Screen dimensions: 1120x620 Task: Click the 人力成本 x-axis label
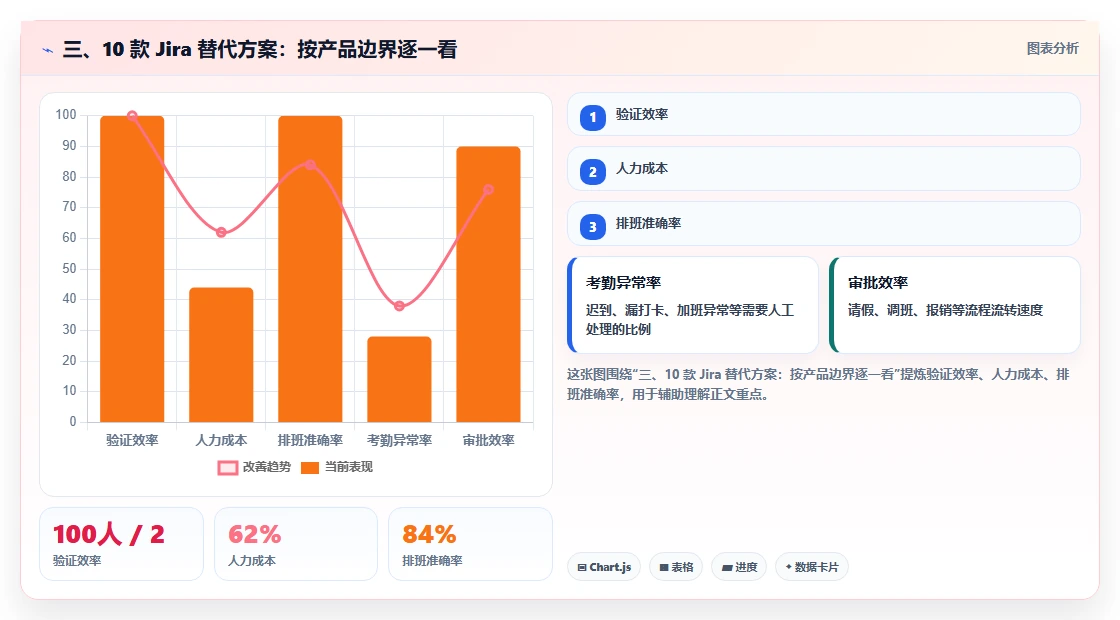tap(221, 441)
